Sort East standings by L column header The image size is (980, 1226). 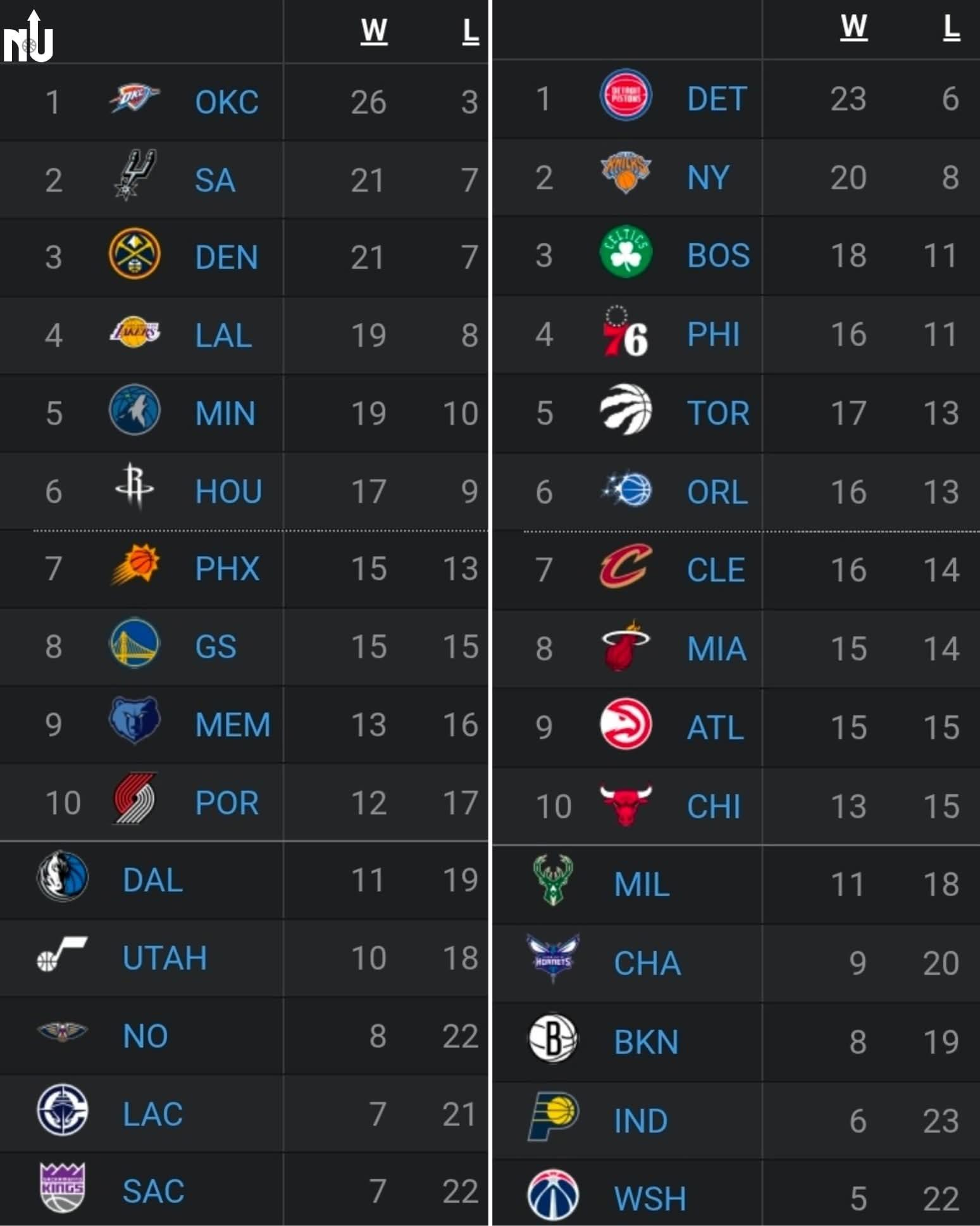[x=951, y=28]
